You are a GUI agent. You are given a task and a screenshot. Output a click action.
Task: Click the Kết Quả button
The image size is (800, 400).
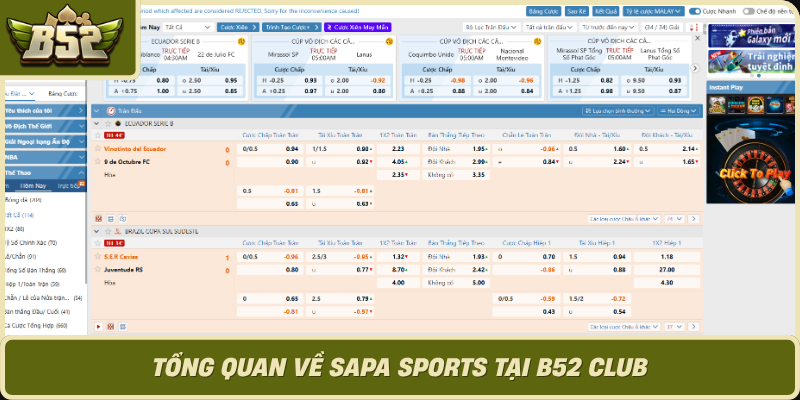[606, 11]
